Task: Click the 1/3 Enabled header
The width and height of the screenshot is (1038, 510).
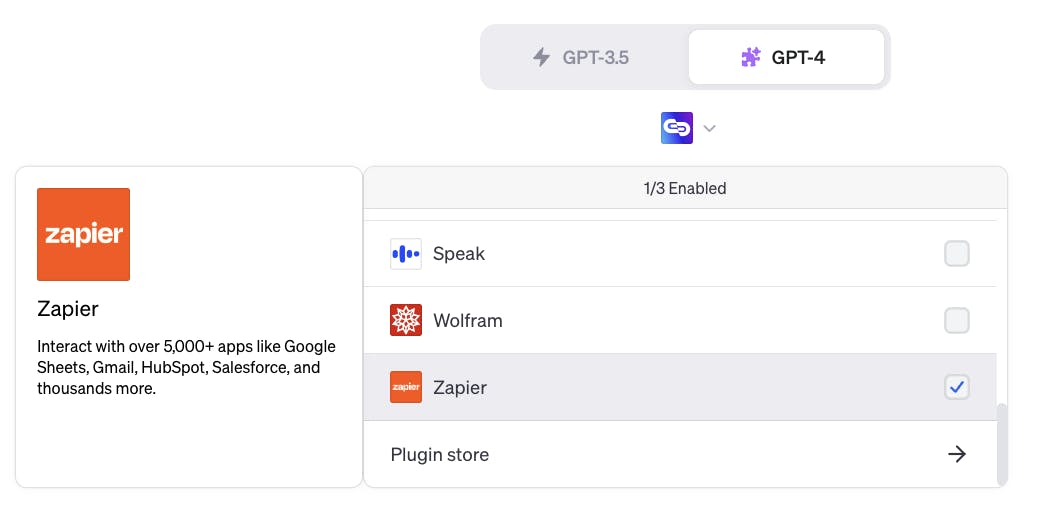Action: pos(684,188)
